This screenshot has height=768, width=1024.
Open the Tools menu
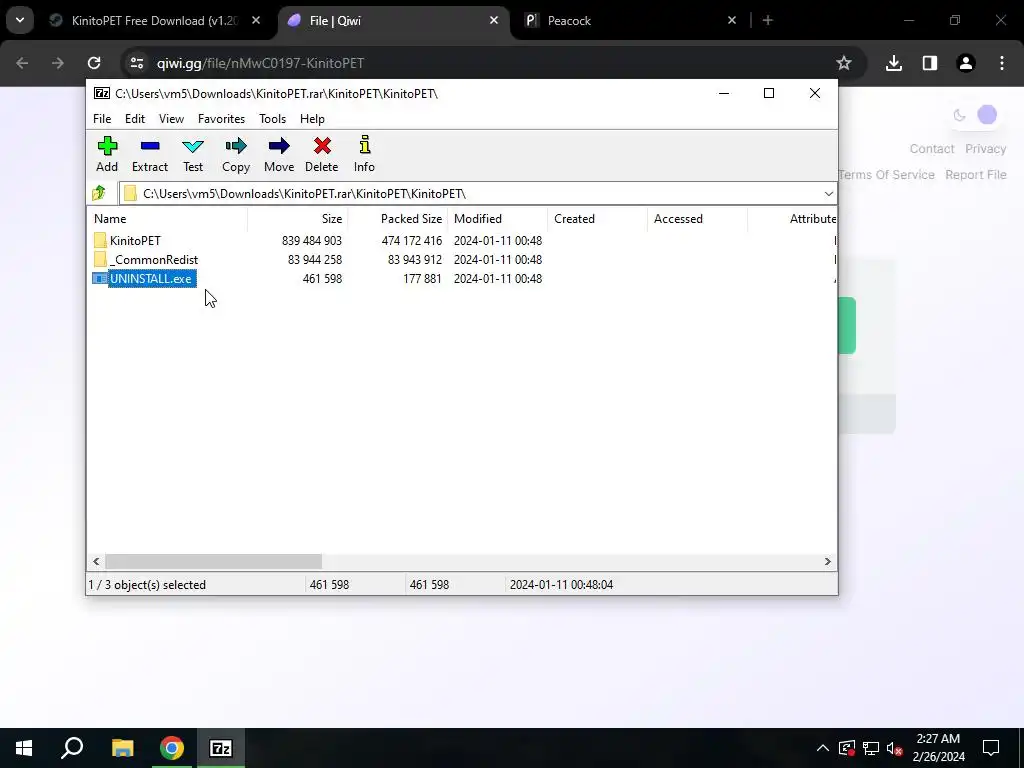(272, 119)
